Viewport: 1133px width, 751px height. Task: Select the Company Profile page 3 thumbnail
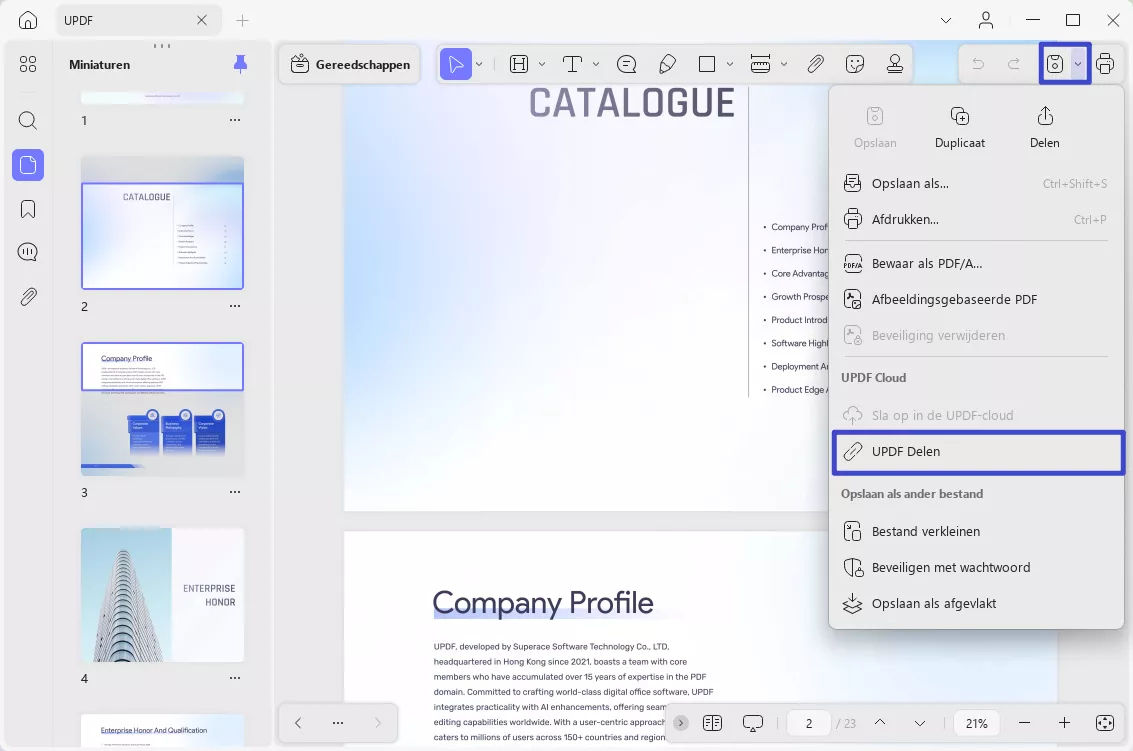(x=163, y=409)
